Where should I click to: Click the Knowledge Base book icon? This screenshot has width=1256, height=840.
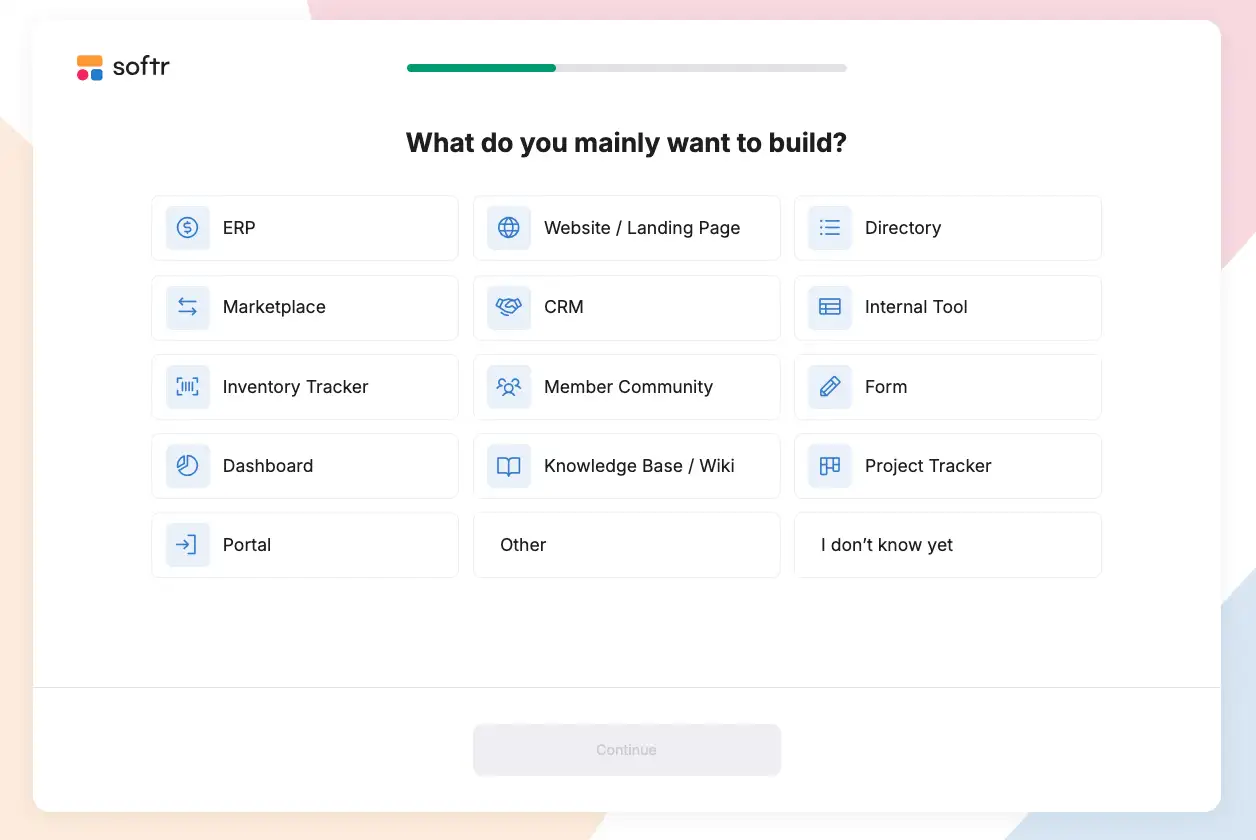509,466
